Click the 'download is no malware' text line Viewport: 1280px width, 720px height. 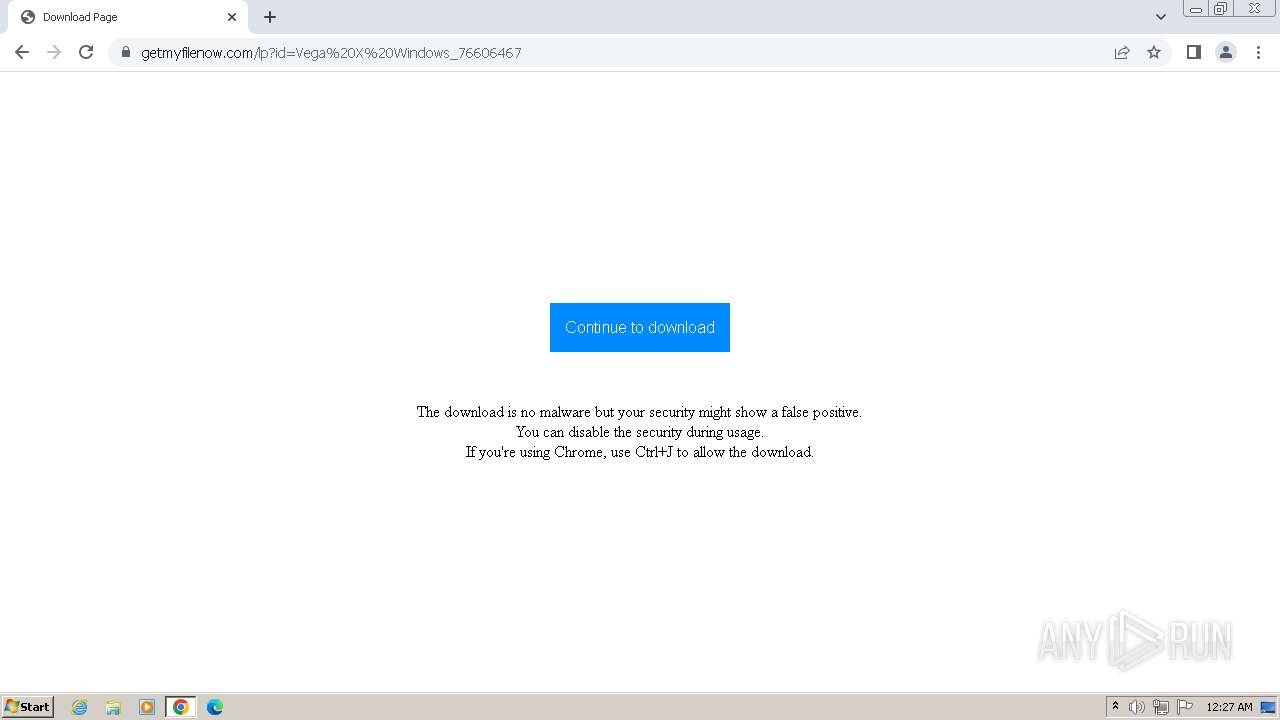click(639, 412)
